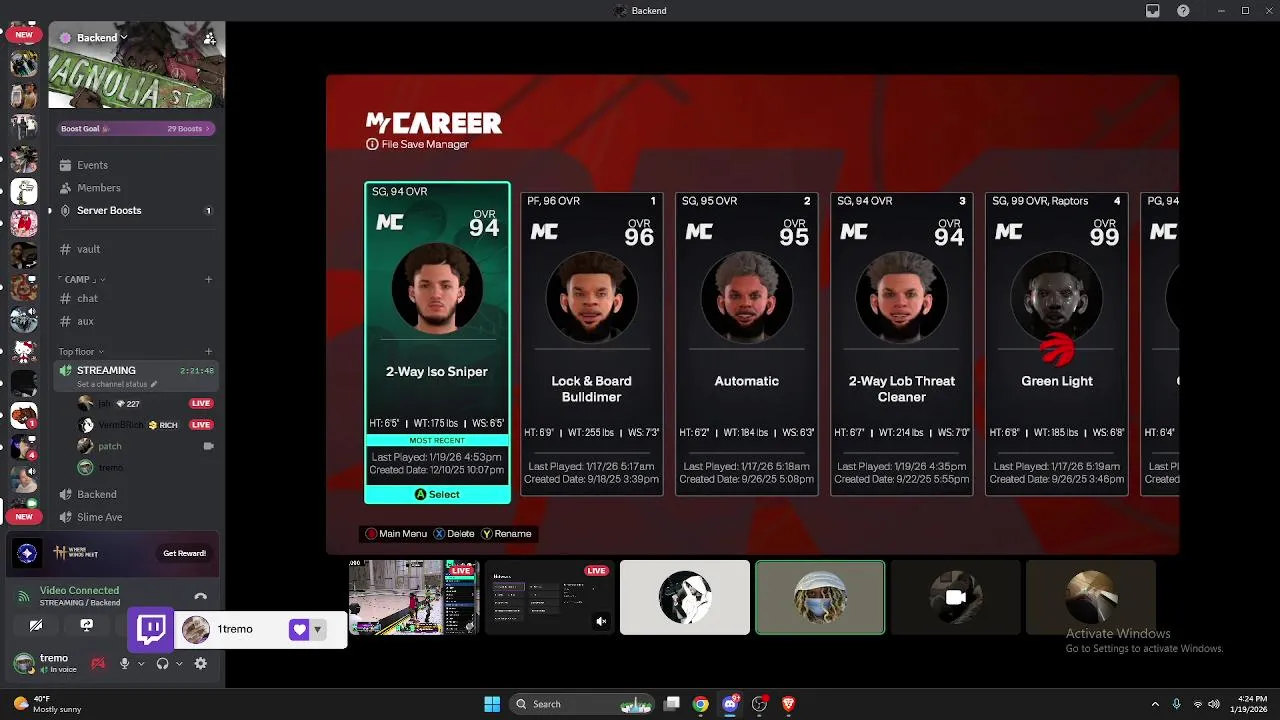This screenshot has height=720, width=1280.
Task: Click the Get Reward! button
Action: click(x=185, y=553)
